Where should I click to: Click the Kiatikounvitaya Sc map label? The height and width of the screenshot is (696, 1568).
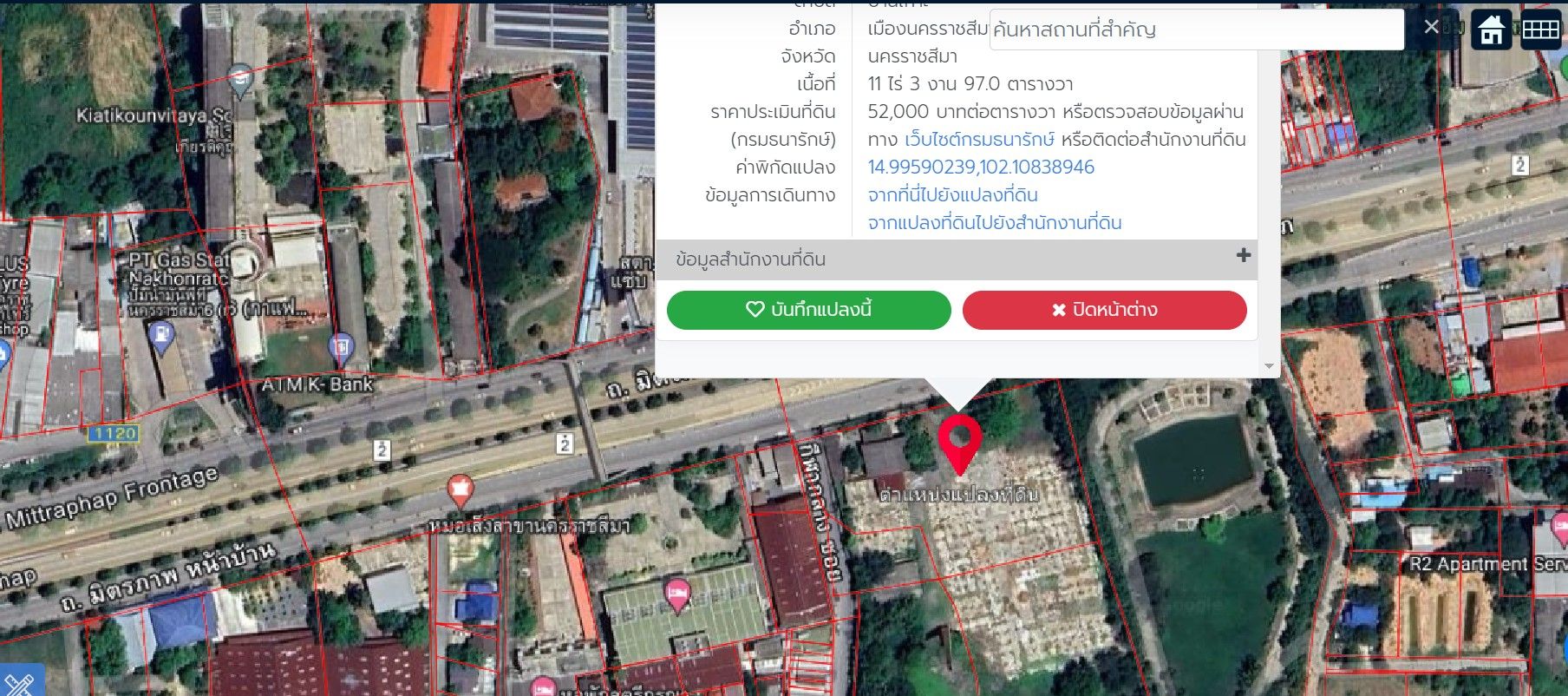(154, 115)
